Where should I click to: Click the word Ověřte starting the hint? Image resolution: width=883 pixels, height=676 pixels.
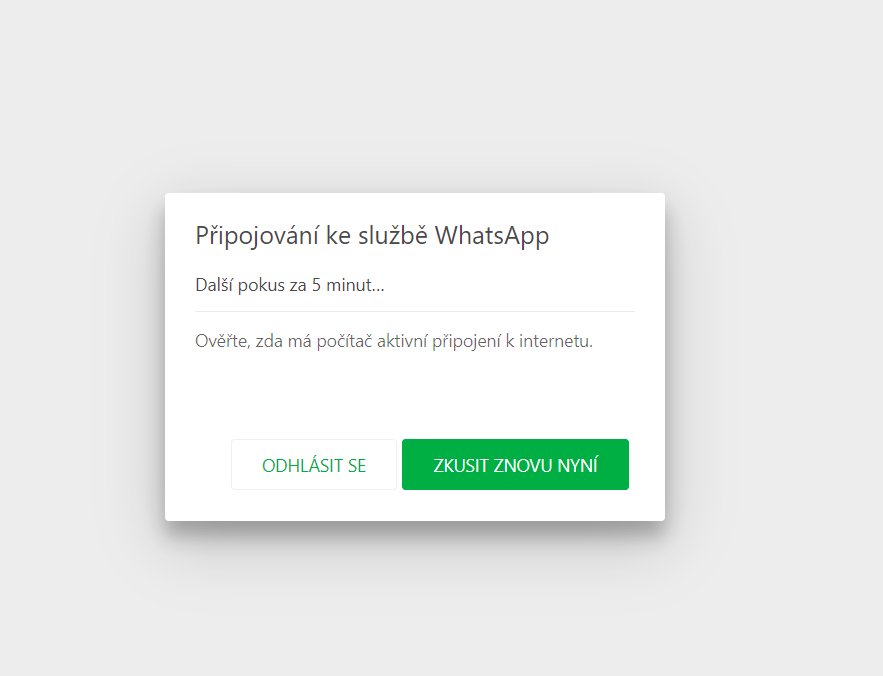point(222,341)
